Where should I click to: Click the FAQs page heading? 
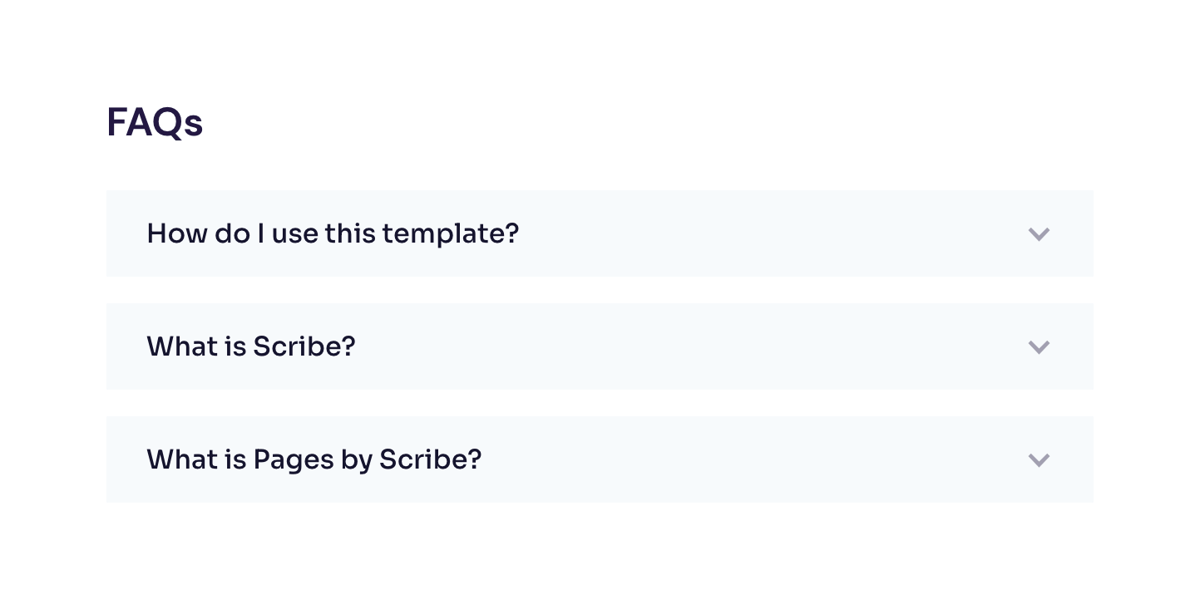(155, 122)
